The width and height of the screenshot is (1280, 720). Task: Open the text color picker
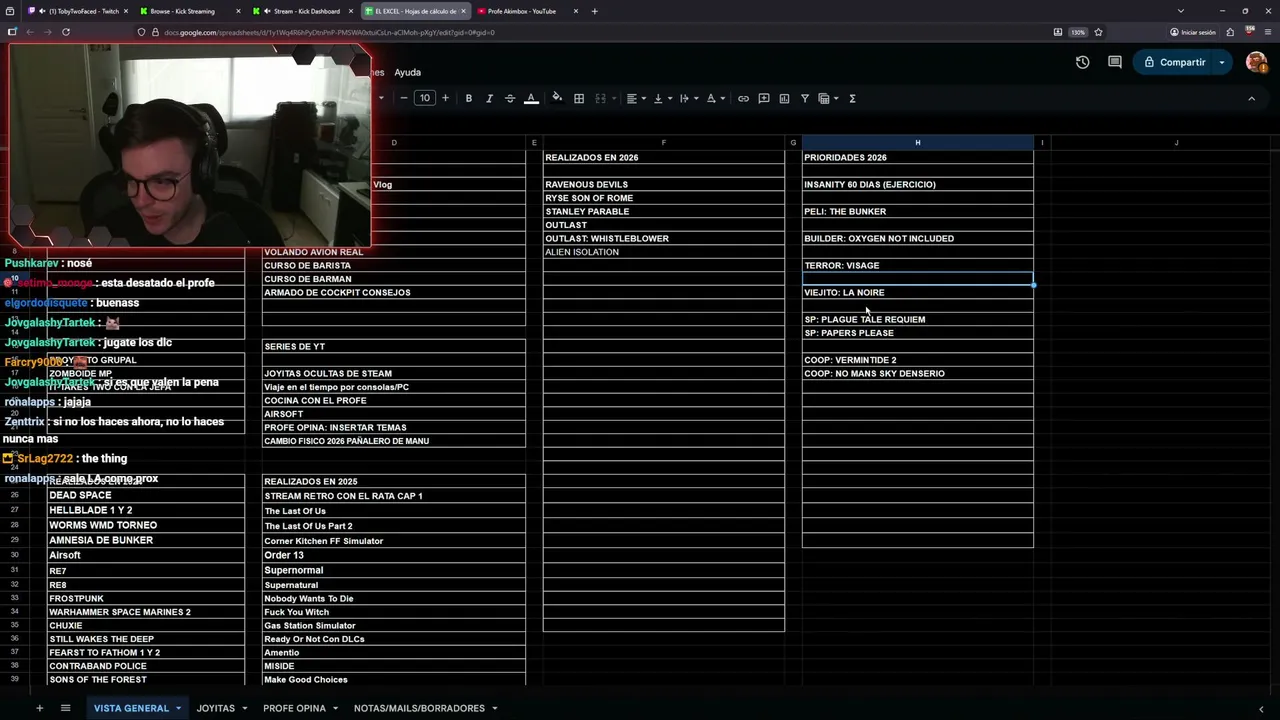pos(531,98)
